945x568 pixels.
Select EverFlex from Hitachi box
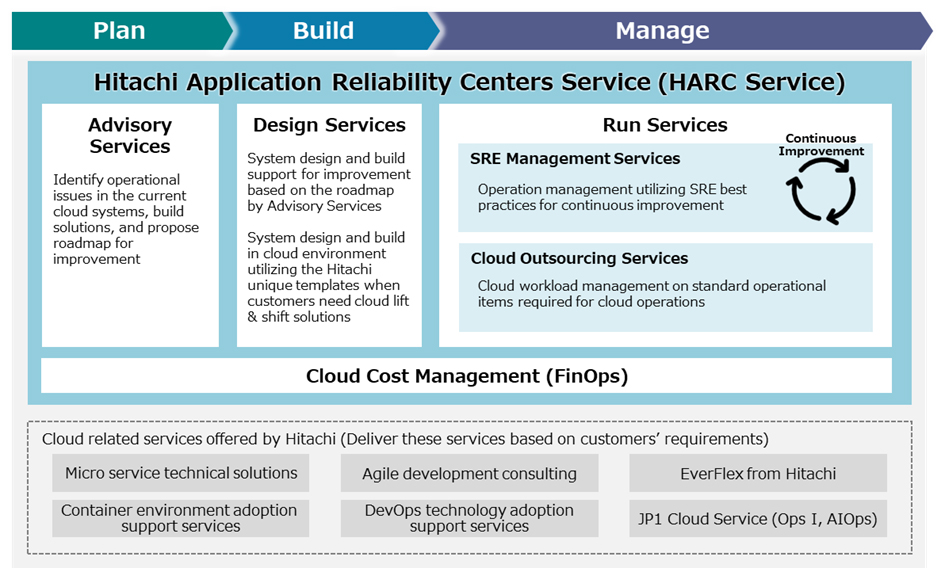tap(757, 473)
